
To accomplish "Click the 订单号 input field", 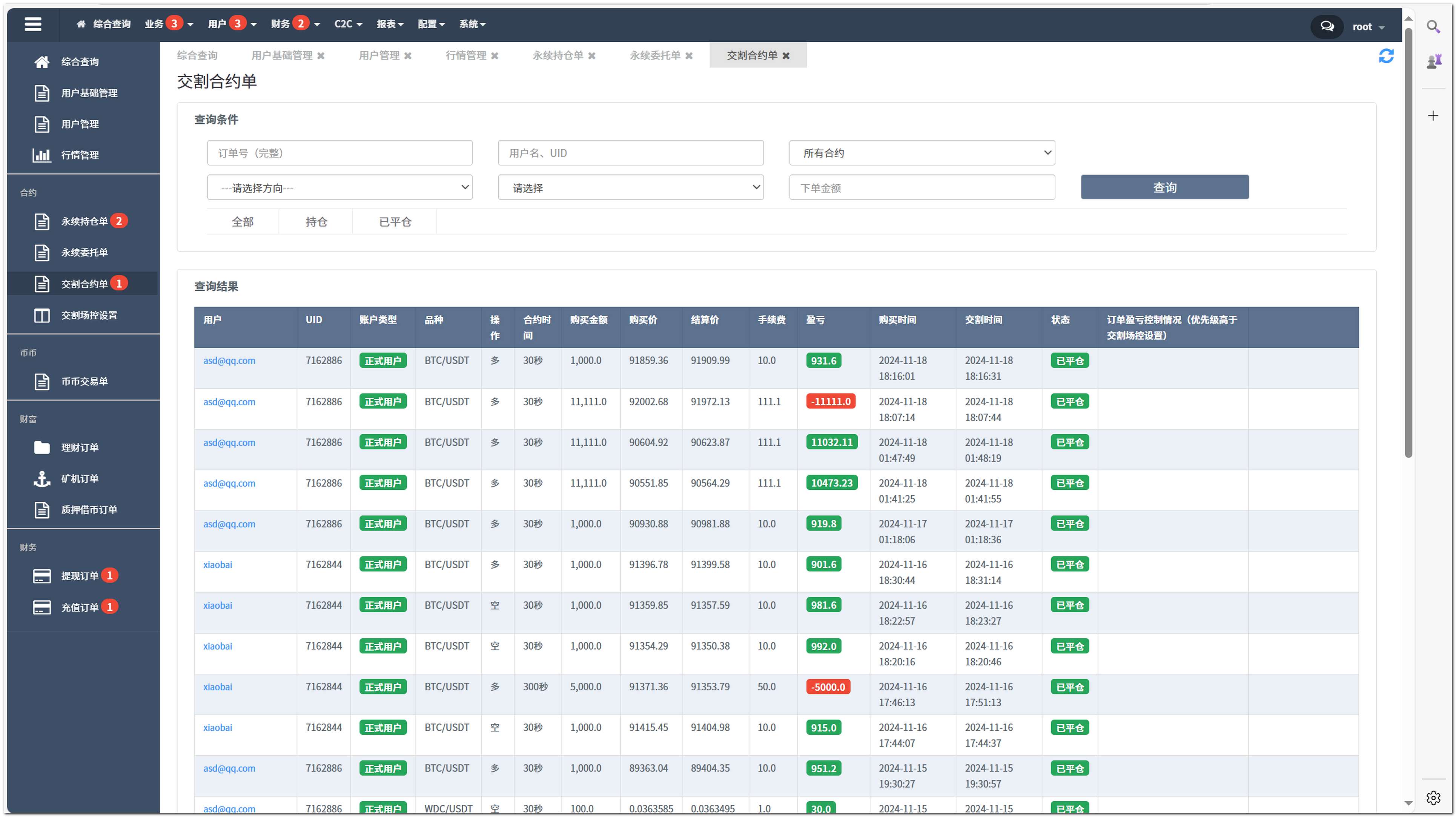I will [x=340, y=153].
